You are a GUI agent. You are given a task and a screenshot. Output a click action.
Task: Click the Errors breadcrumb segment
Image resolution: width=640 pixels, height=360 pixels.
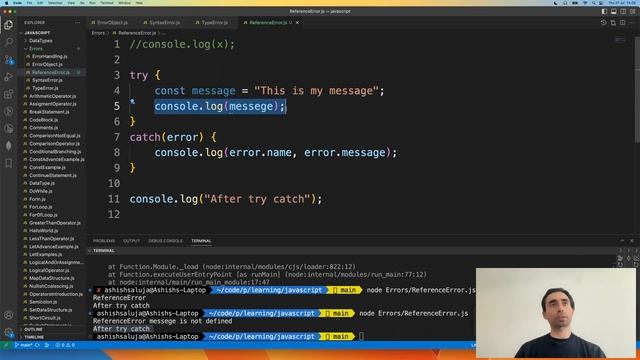(x=98, y=33)
